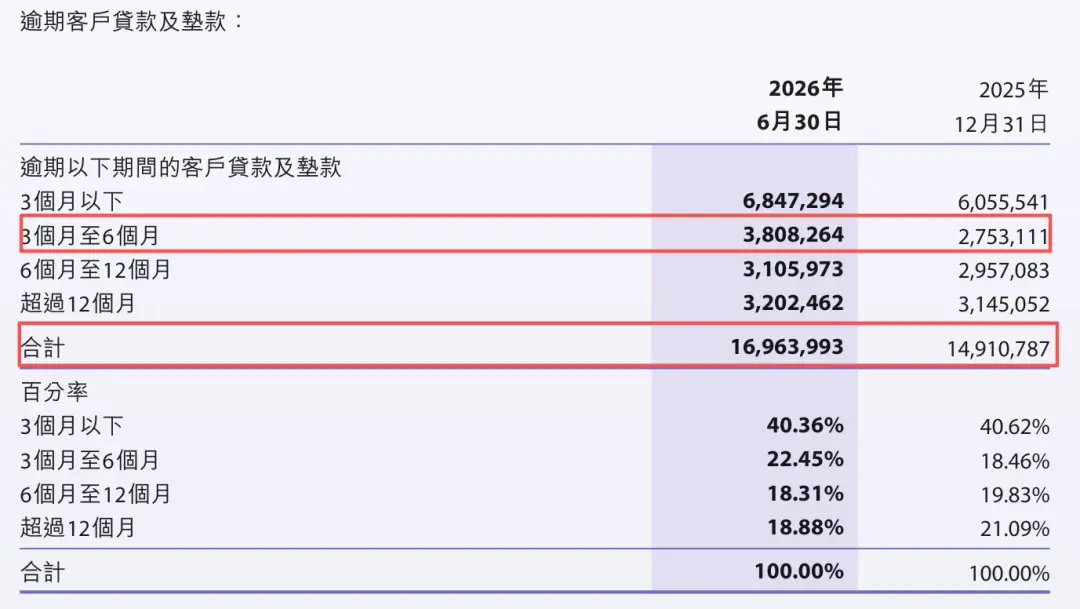Click the 2025 value 6,055,541
The width and height of the screenshot is (1080, 609).
(1003, 202)
